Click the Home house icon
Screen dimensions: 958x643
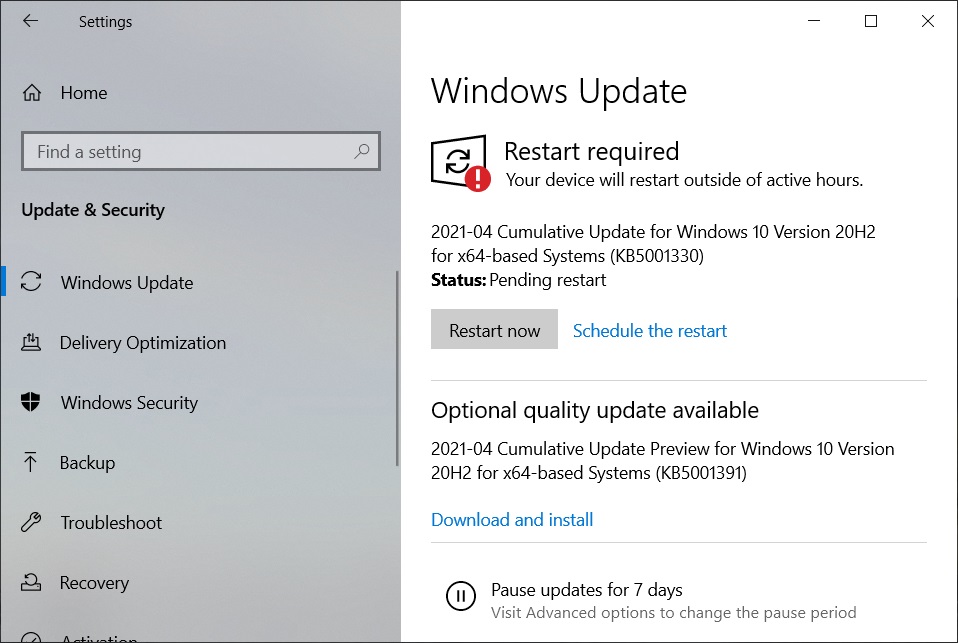32,93
